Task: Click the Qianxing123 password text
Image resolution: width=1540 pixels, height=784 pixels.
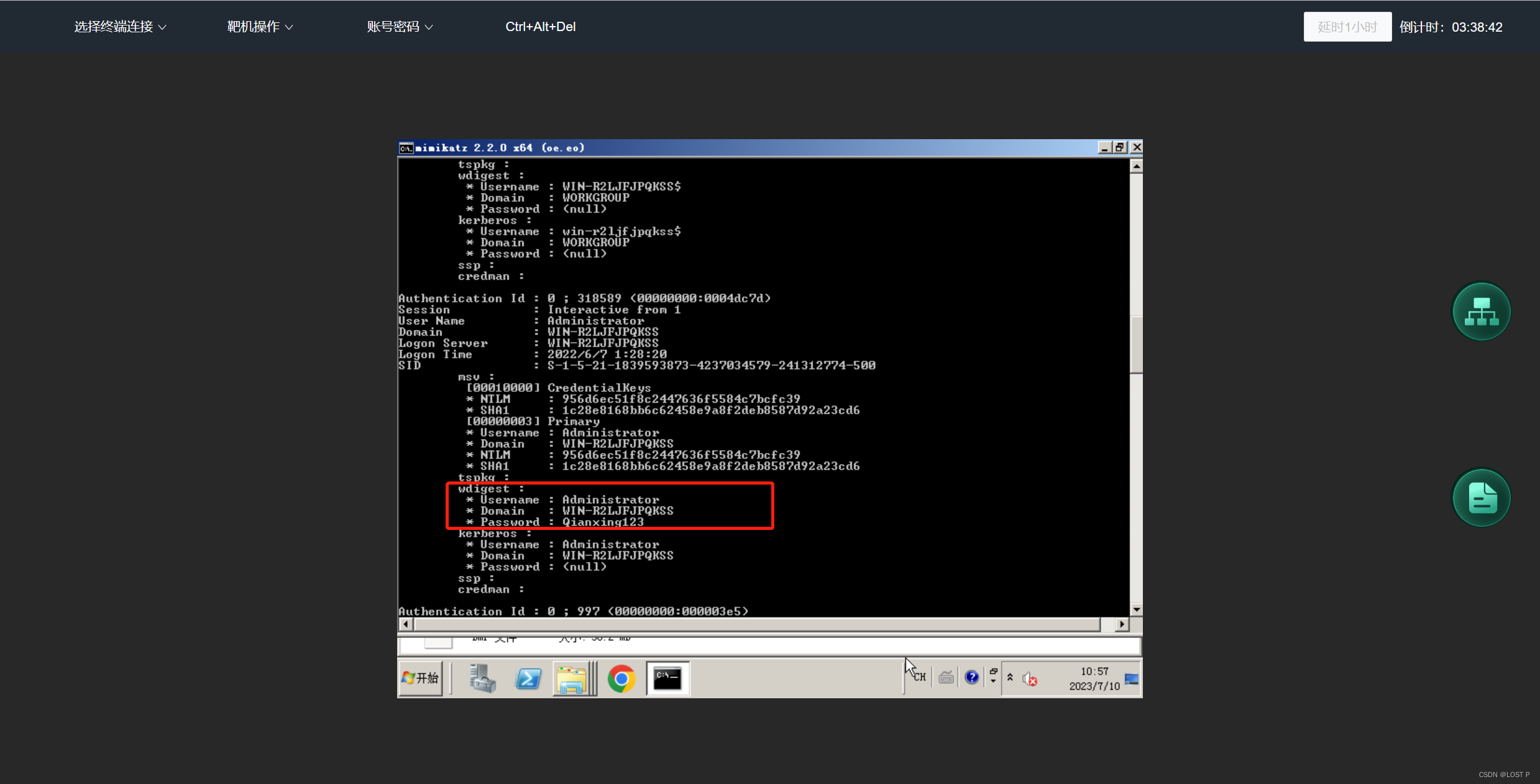Action: 603,522
